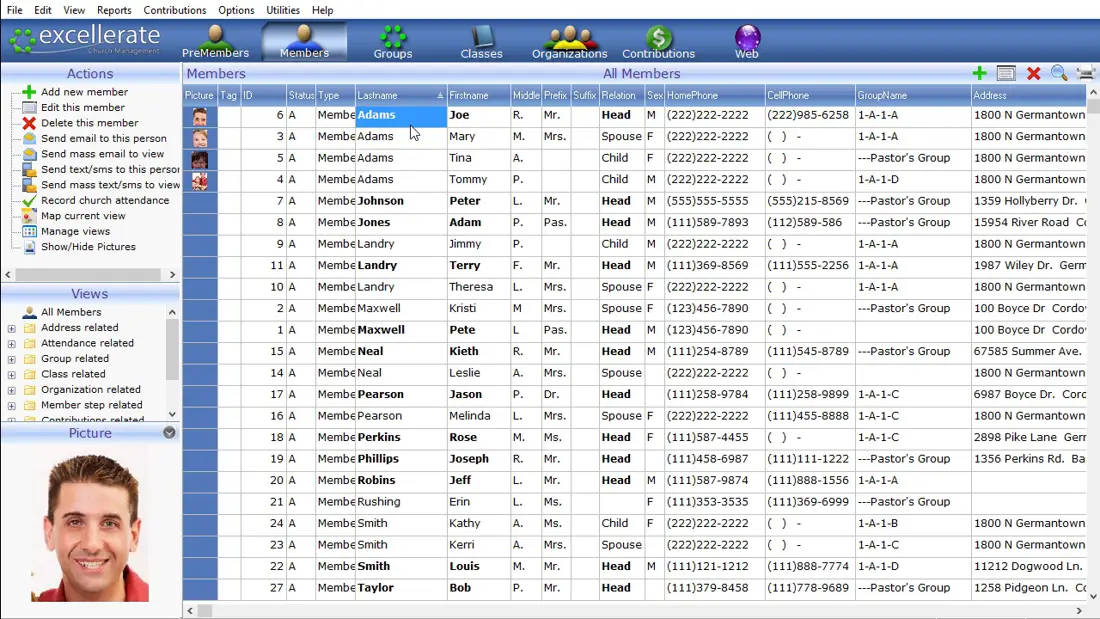The width and height of the screenshot is (1100, 619).
Task: Sort by the Lastname column header
Action: 395,95
